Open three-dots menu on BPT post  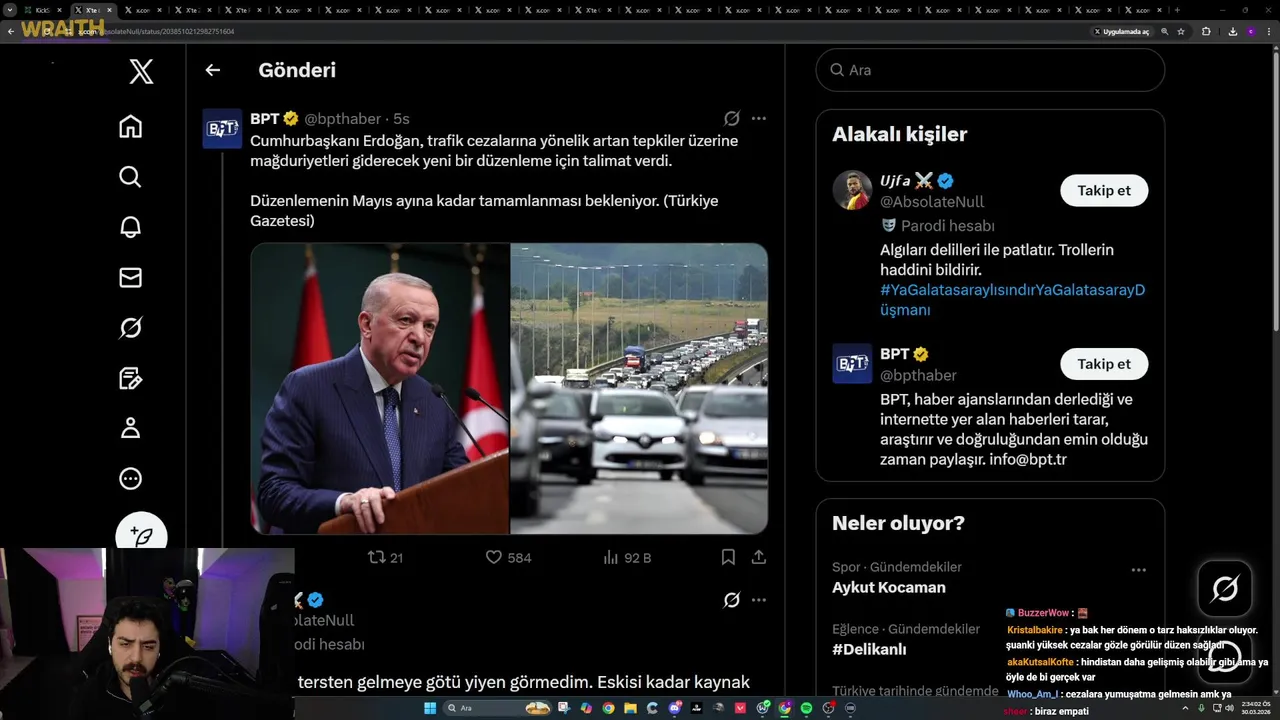[759, 118]
